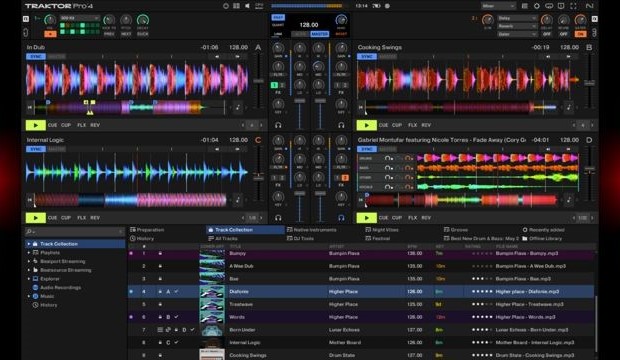Click the Native Instruments logo icon

tap(589, 6)
